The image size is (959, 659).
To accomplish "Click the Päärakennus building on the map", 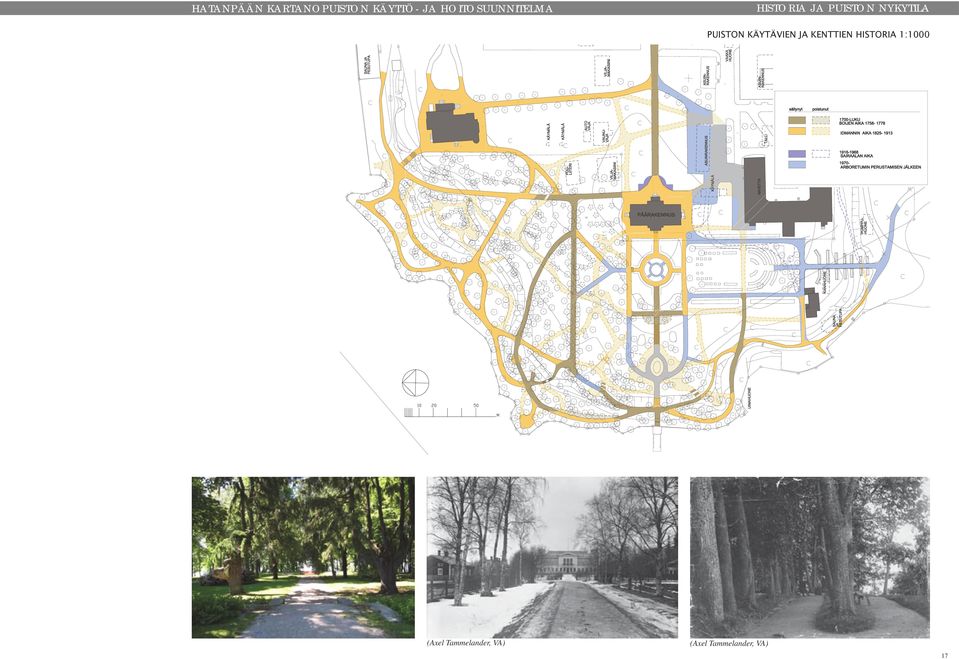I will [x=656, y=214].
